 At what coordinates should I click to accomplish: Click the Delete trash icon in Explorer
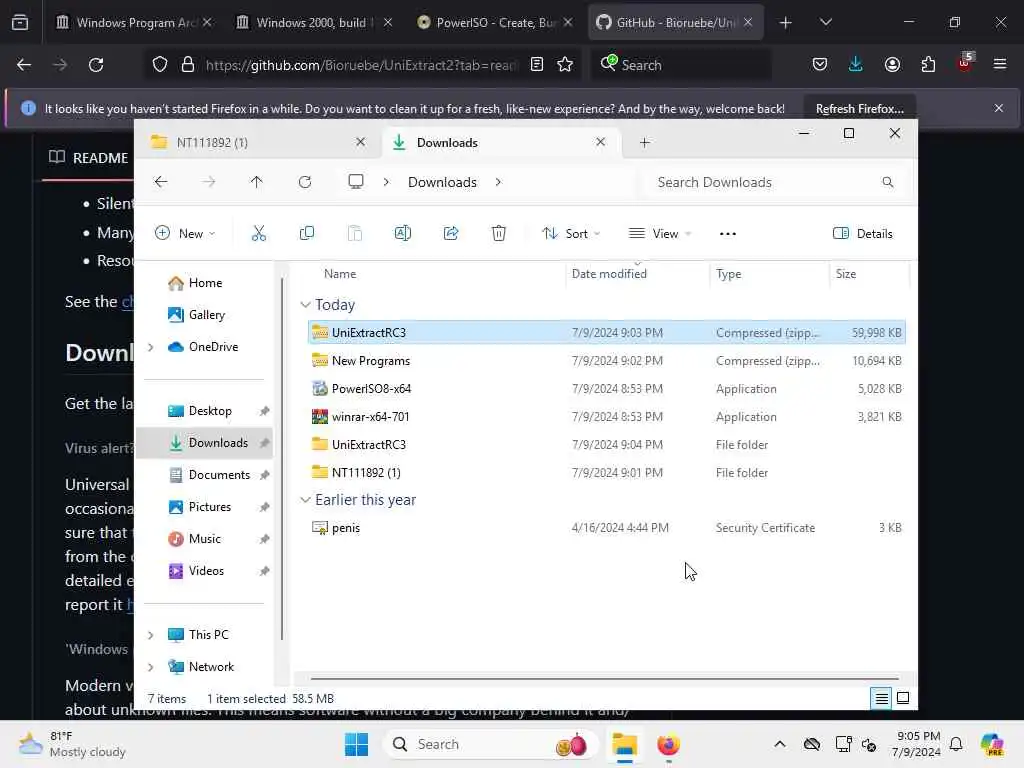pos(498,233)
